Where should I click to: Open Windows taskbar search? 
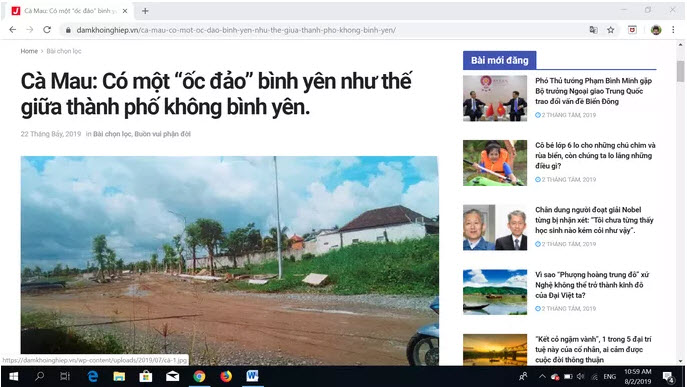point(39,376)
